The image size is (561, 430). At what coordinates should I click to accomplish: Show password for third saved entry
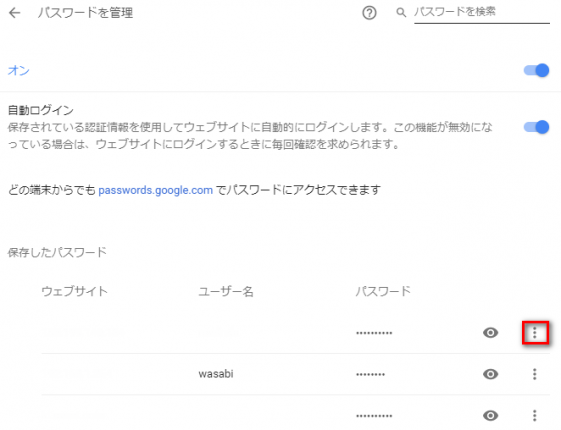pyautogui.click(x=490, y=416)
